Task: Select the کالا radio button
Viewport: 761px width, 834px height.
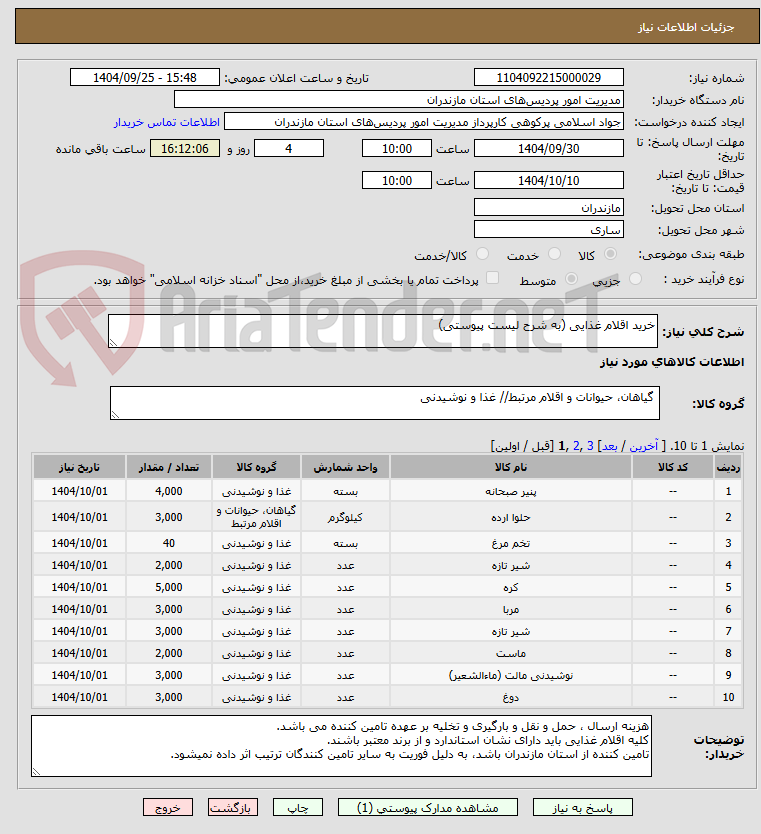Action: point(611,254)
